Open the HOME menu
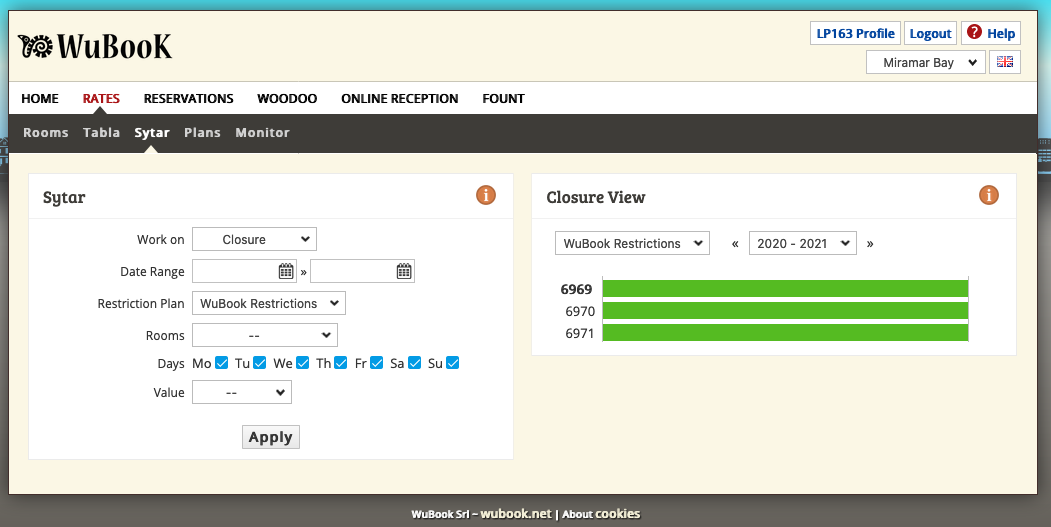Viewport: 1051px width, 527px height. point(40,99)
